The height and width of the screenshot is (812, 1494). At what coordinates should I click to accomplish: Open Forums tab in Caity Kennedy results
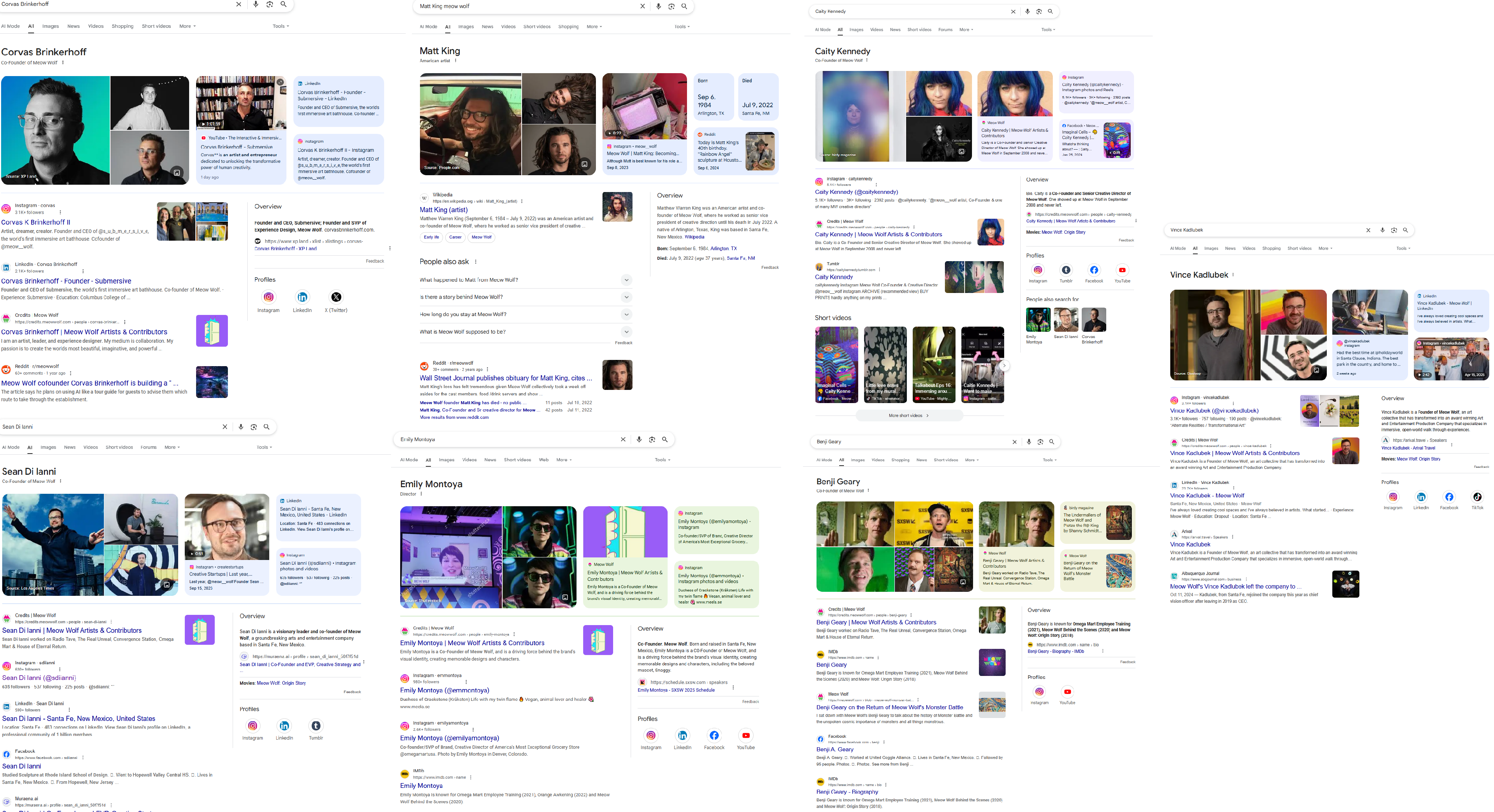(x=945, y=30)
